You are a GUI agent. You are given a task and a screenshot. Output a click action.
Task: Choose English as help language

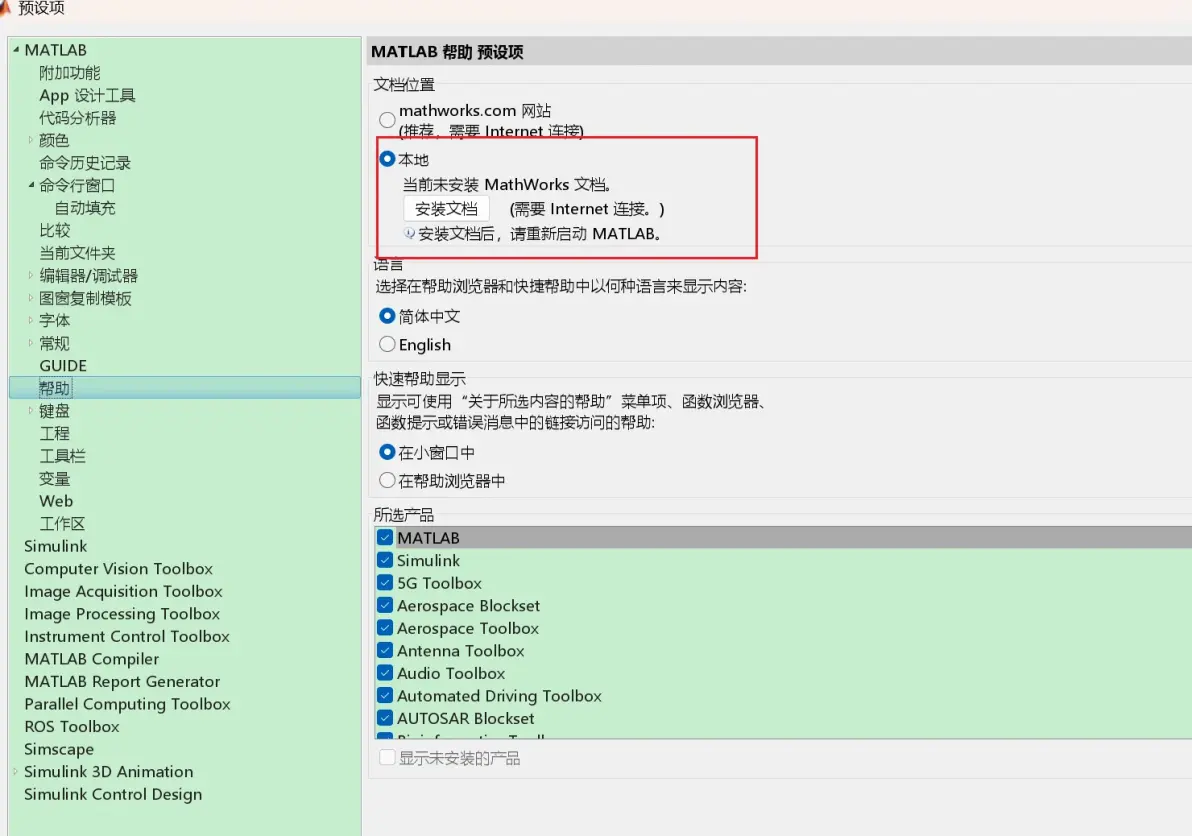[387, 344]
